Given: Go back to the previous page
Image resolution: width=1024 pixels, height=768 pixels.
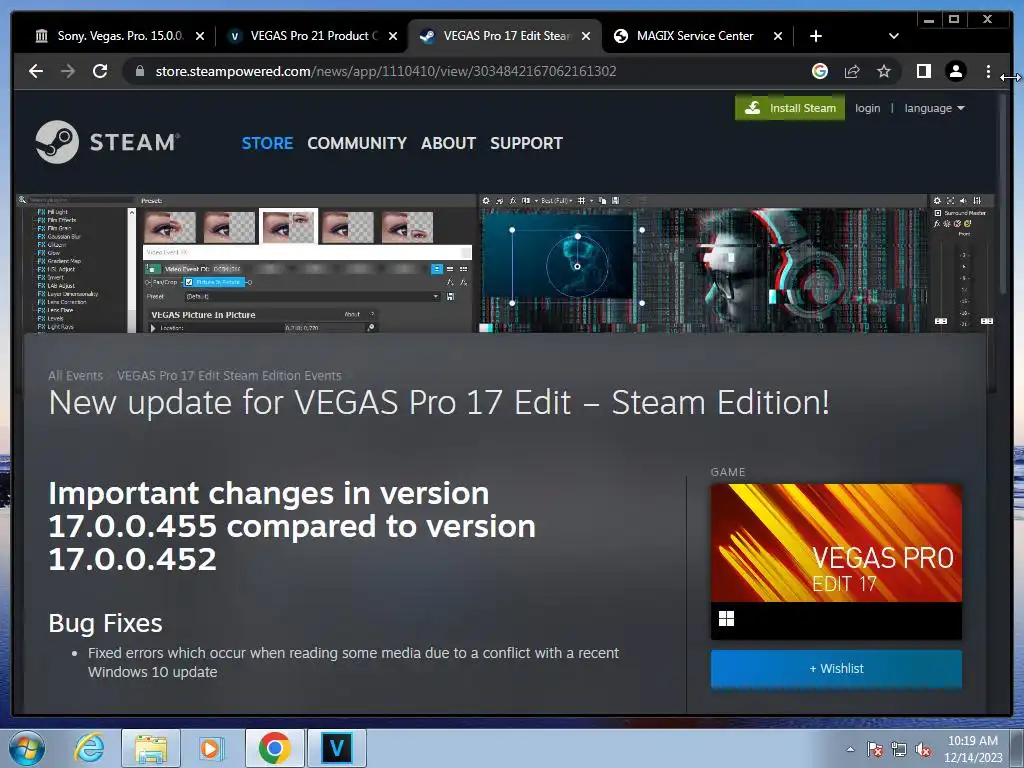Looking at the screenshot, I should [x=36, y=71].
